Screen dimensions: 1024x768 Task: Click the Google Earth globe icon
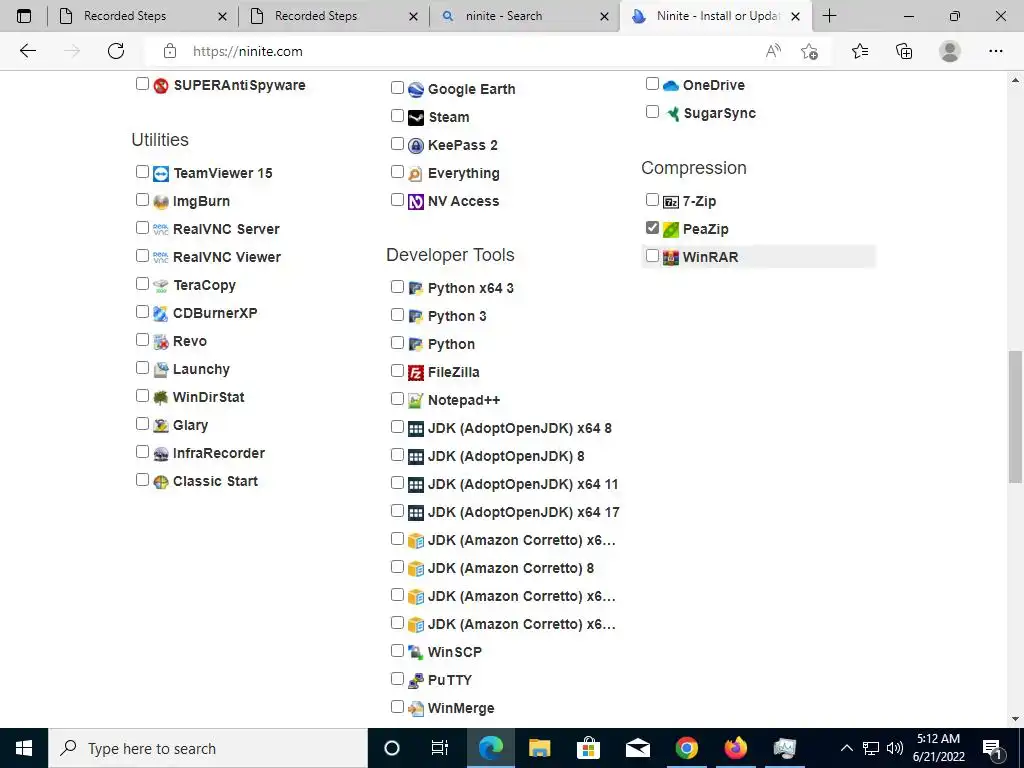coord(416,89)
